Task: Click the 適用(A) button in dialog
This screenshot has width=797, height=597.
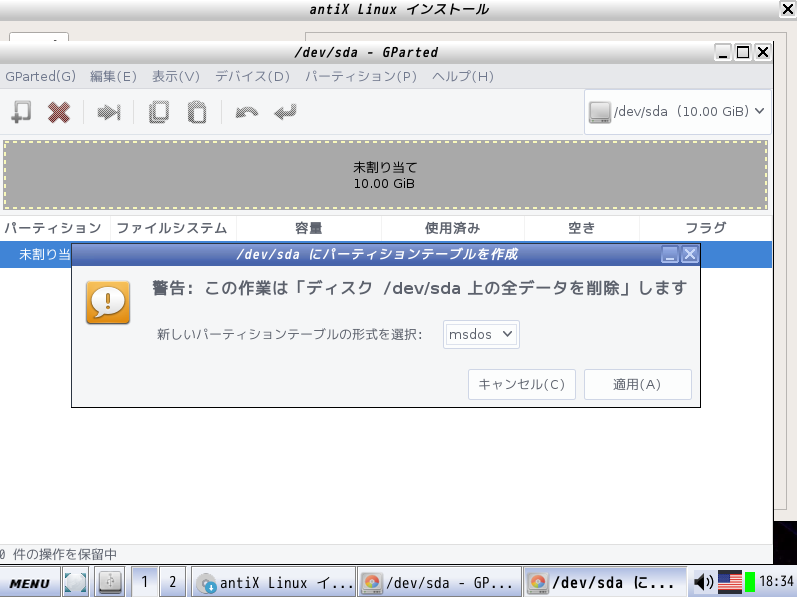Action: 637,385
